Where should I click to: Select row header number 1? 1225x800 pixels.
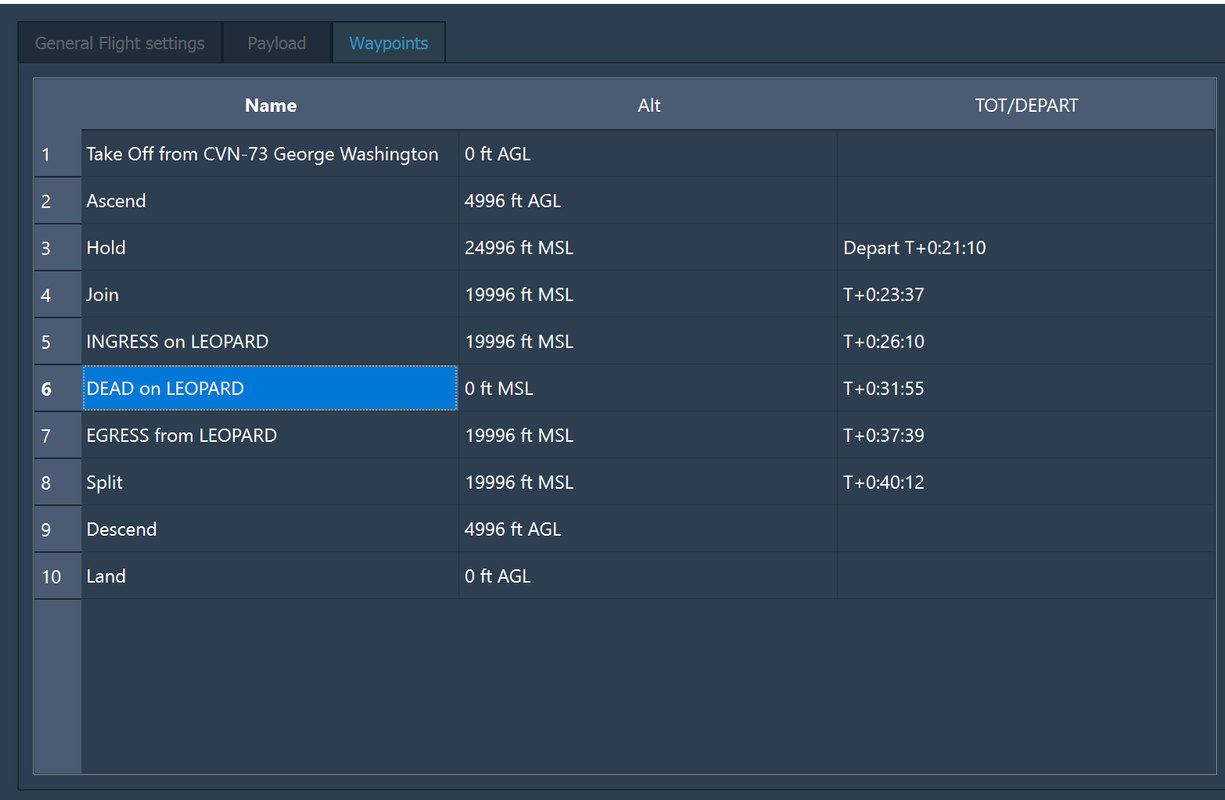(58, 154)
